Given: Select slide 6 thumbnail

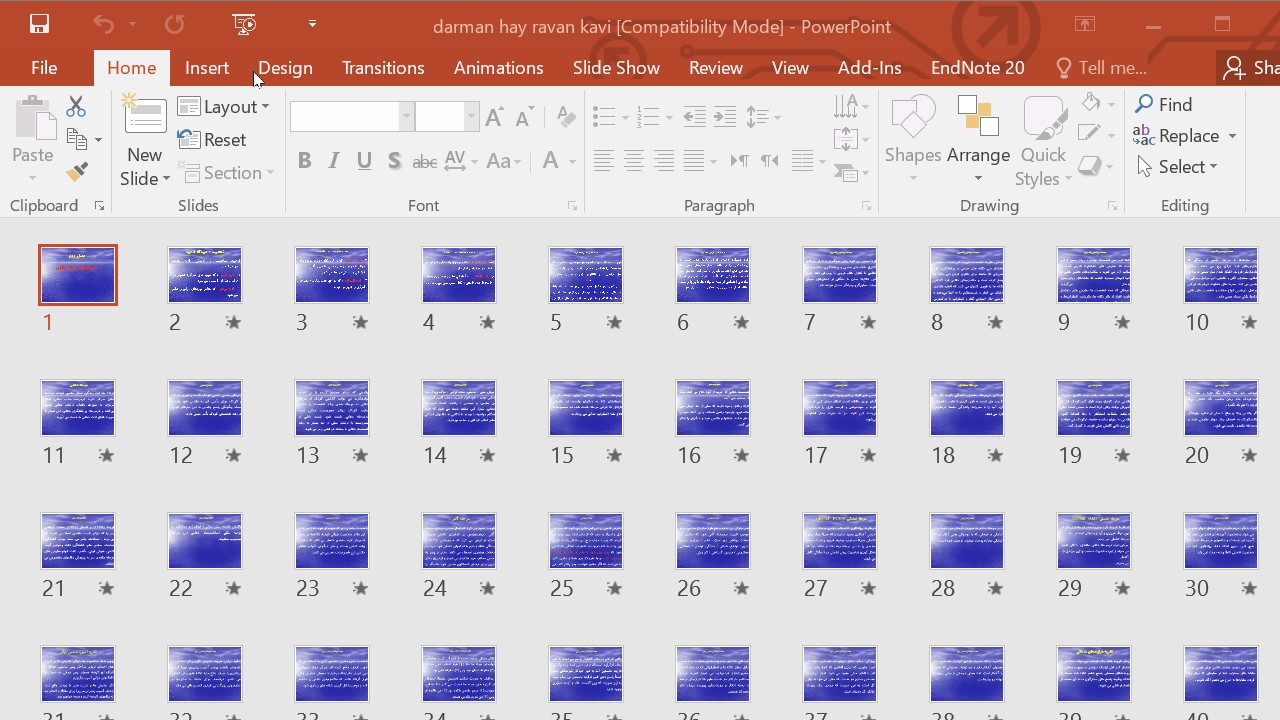Looking at the screenshot, I should coord(713,275).
